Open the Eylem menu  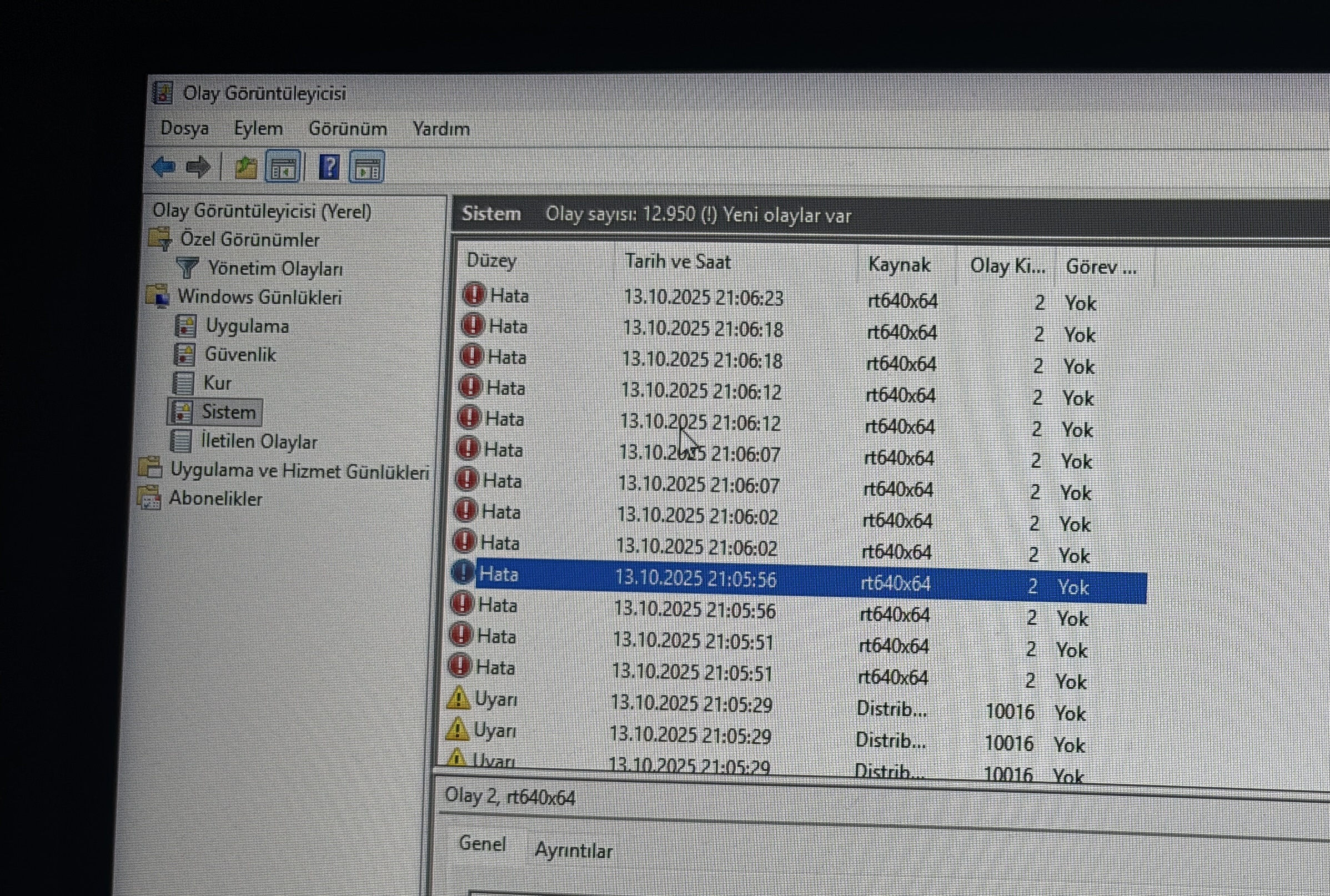tap(258, 129)
